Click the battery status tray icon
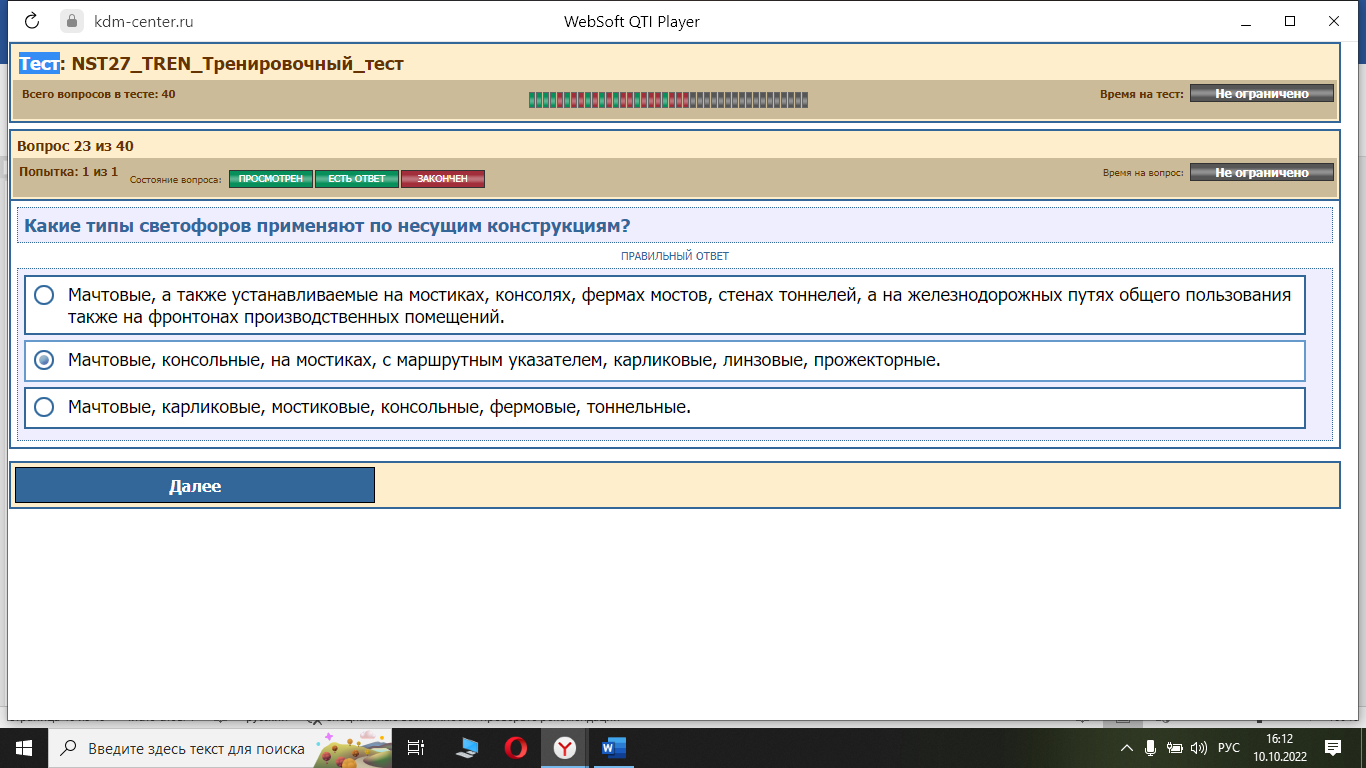Viewport: 1366px width, 768px height. 1175,747
